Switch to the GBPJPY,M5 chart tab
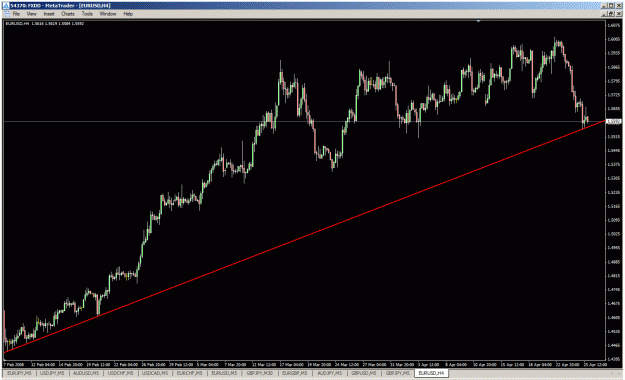Viewport: 625px width, 380px height. point(397,373)
